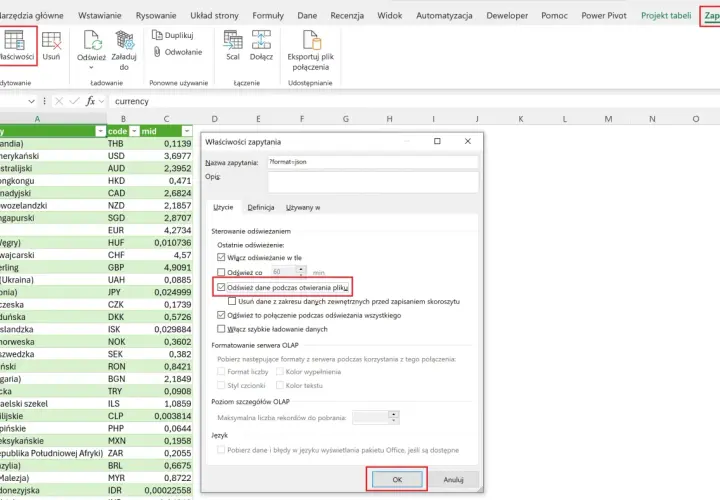Cancel formula entry X icon
Screen dimensions: 720x500
(59, 101)
